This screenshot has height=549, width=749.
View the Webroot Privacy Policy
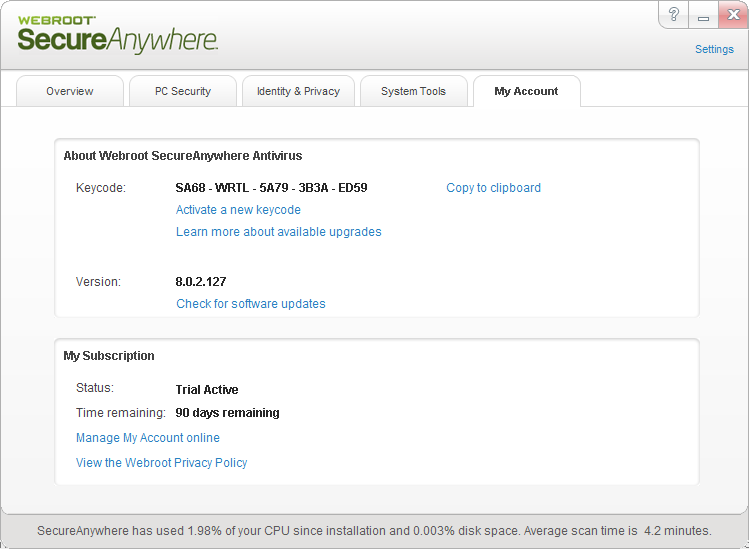coord(161,463)
